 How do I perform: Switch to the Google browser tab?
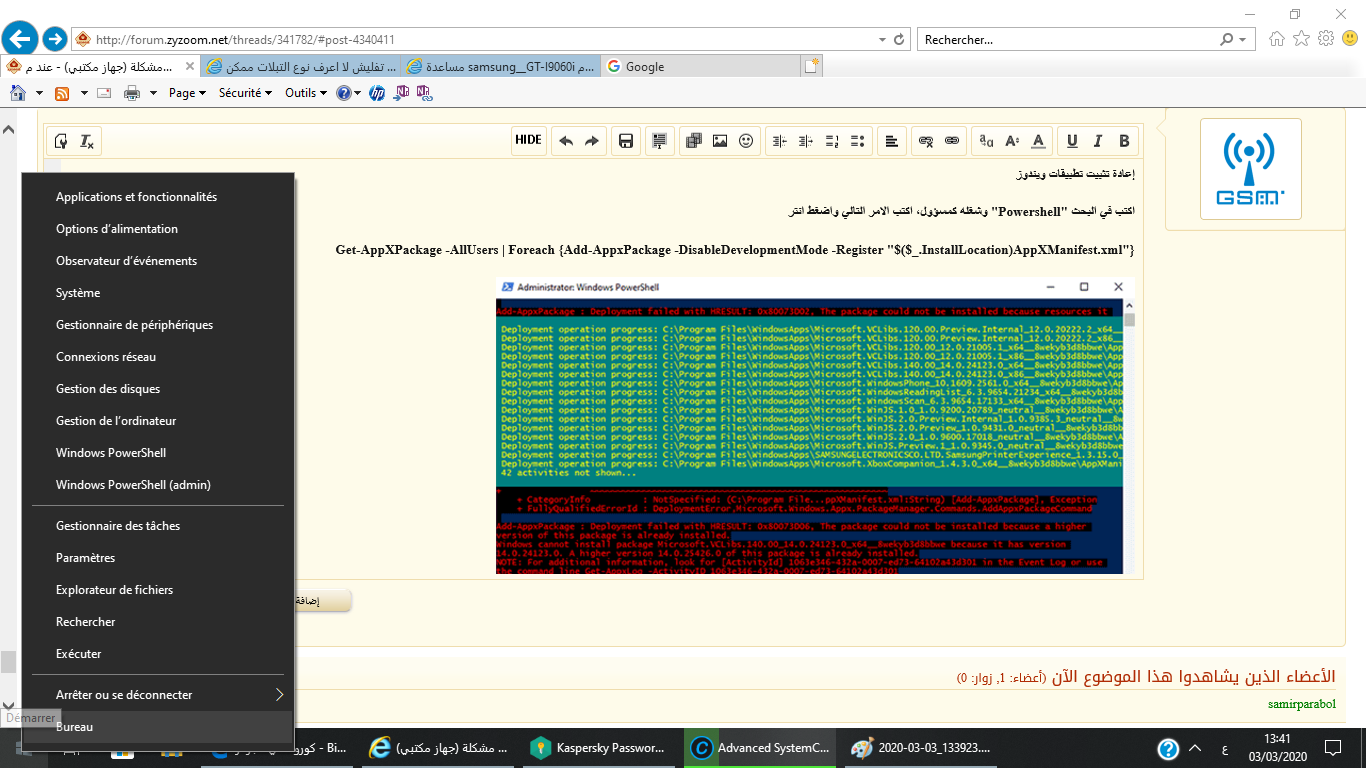pos(700,67)
